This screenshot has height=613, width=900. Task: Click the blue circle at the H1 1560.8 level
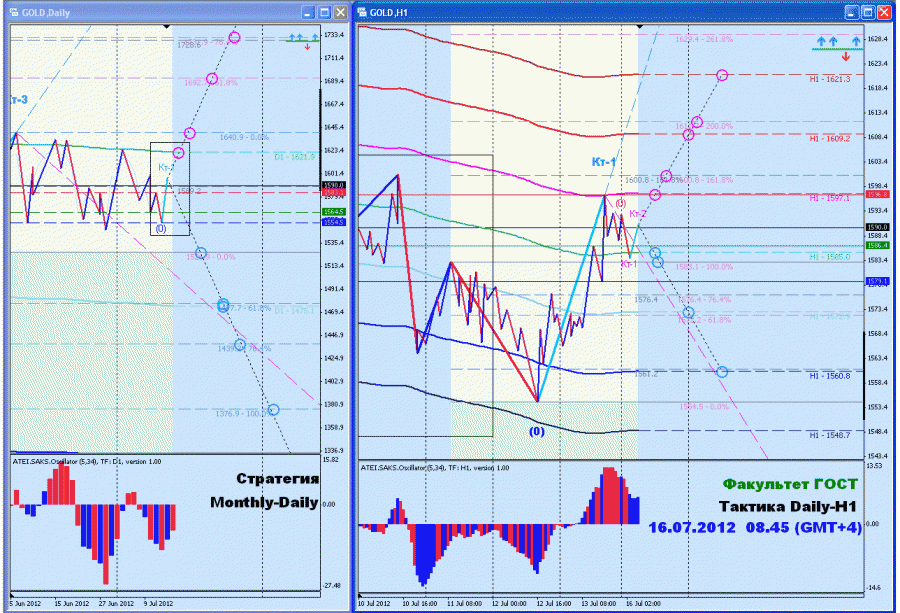point(722,372)
